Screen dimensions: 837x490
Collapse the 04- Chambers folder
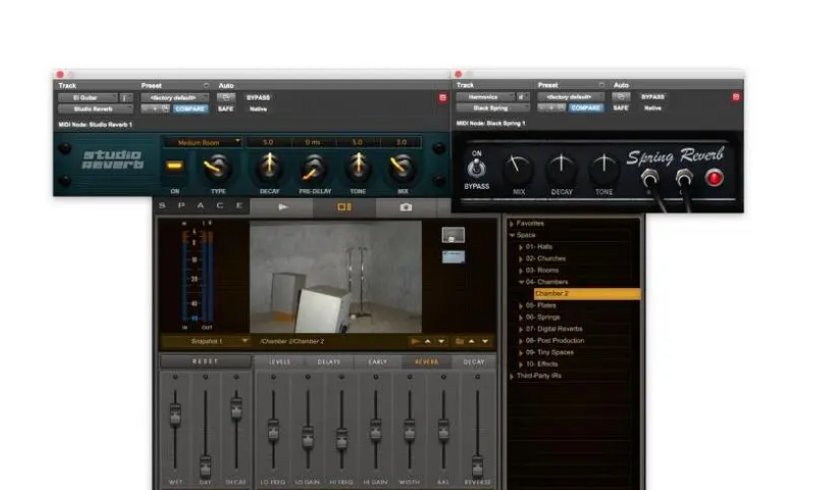[x=522, y=282]
